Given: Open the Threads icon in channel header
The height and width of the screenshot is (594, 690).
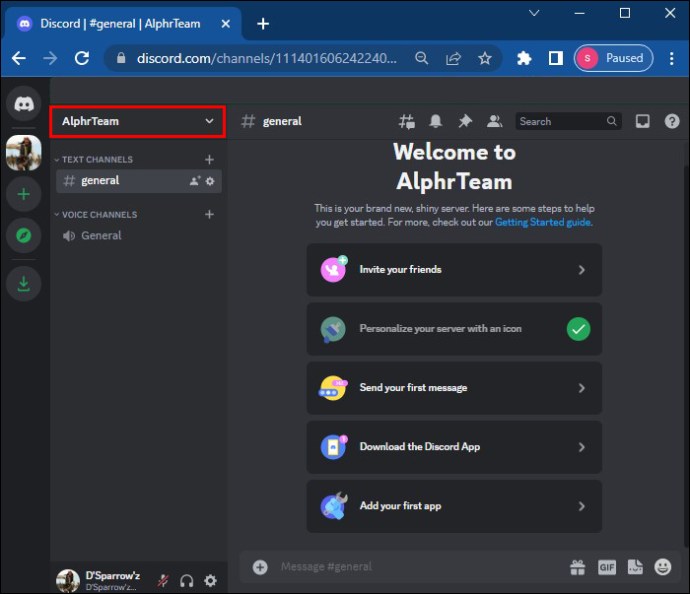Looking at the screenshot, I should tap(407, 121).
